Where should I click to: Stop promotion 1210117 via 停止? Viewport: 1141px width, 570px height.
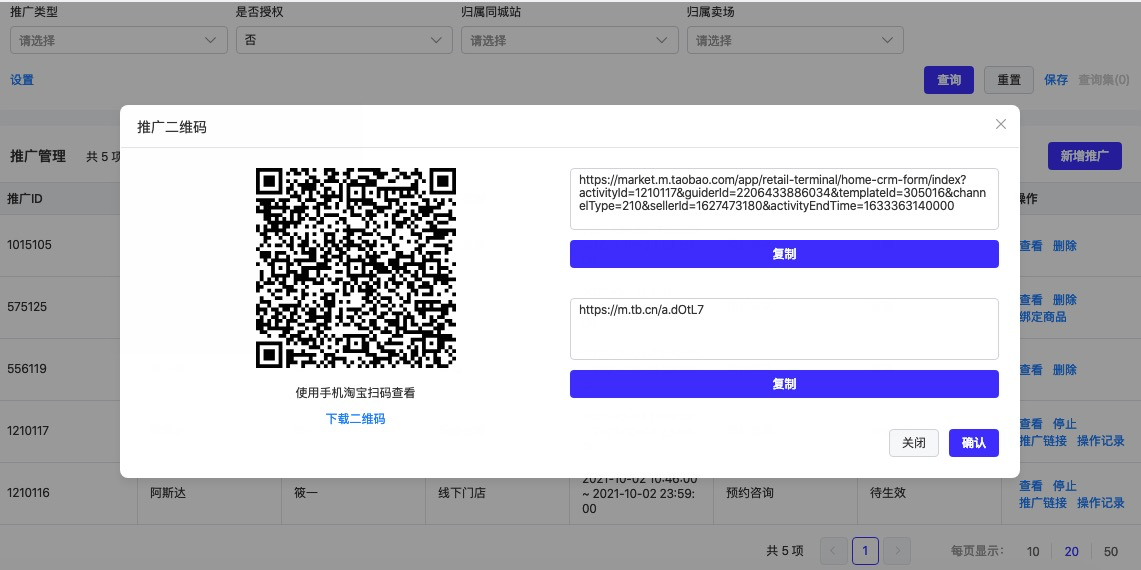1065,424
